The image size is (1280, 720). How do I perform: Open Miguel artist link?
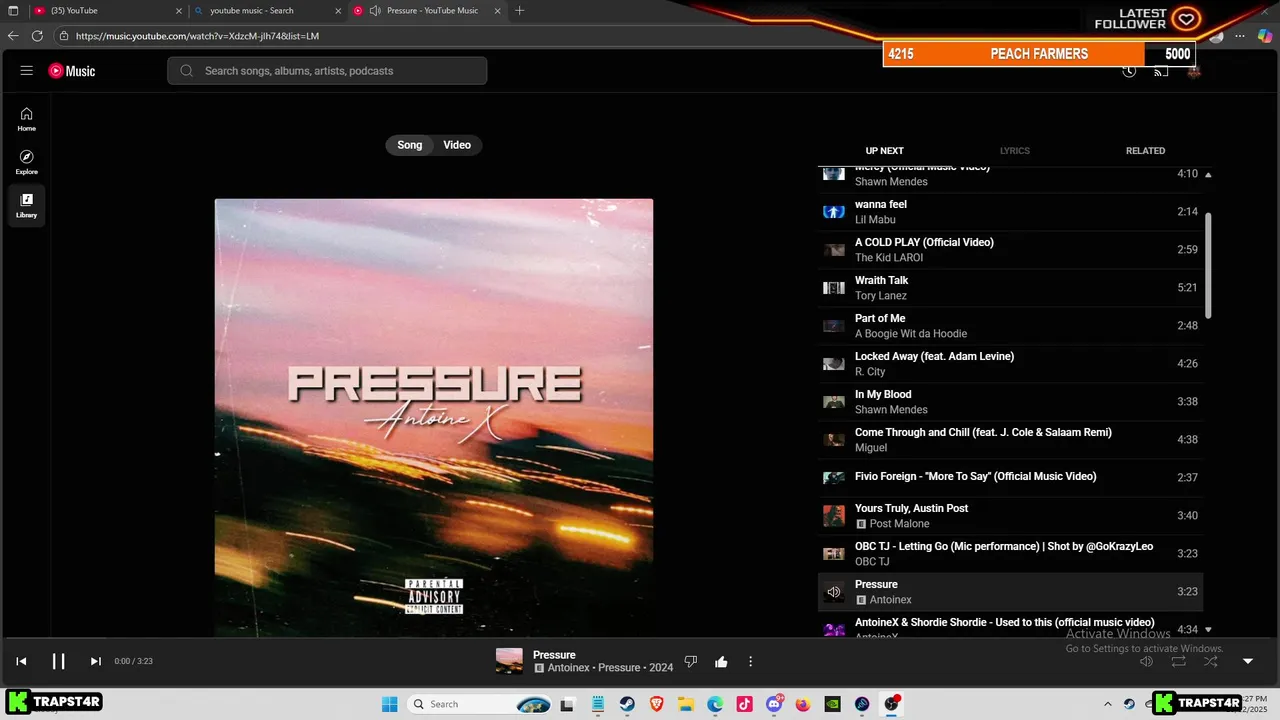coord(871,448)
